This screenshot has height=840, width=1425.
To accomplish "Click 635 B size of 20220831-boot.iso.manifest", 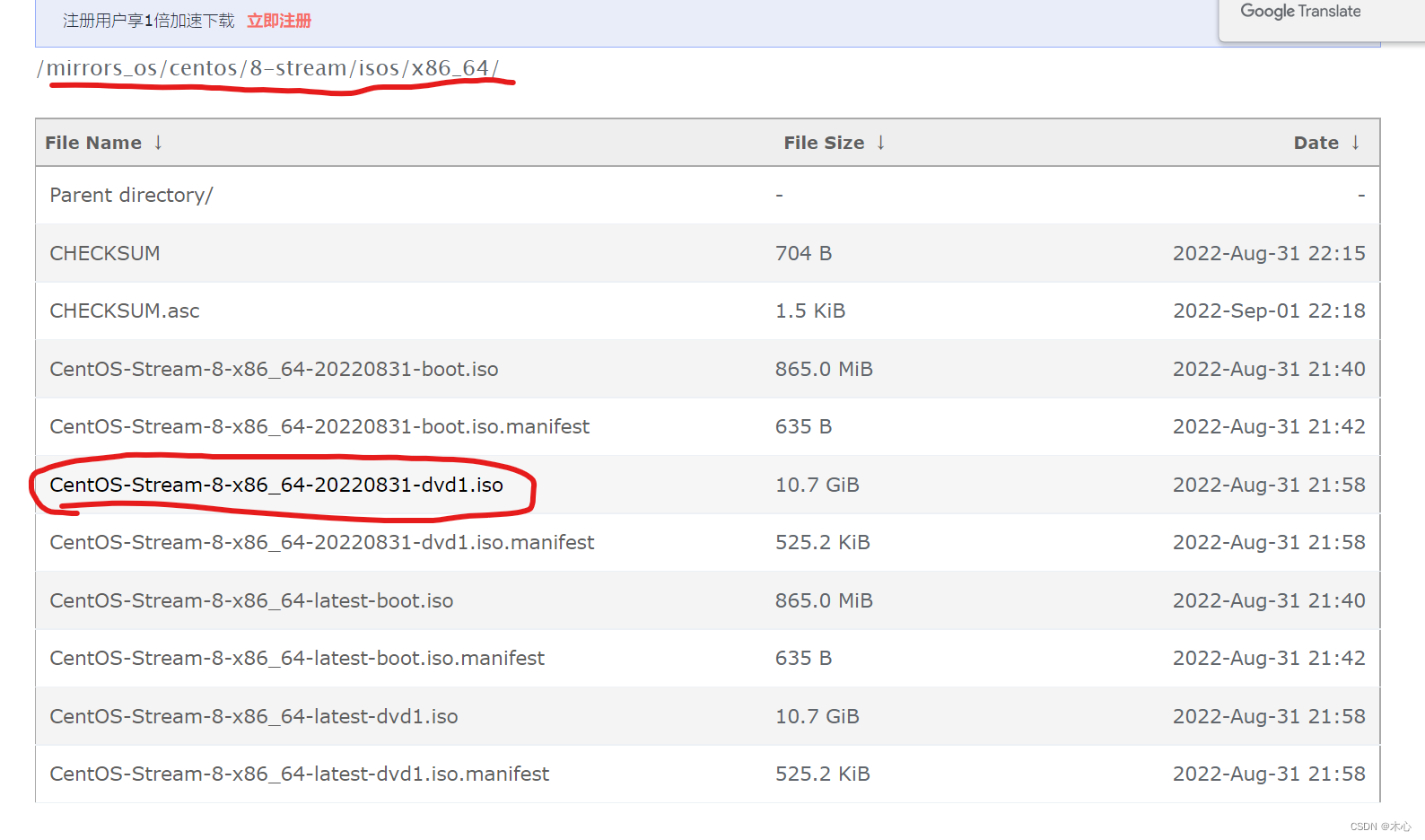I will click(x=804, y=426).
